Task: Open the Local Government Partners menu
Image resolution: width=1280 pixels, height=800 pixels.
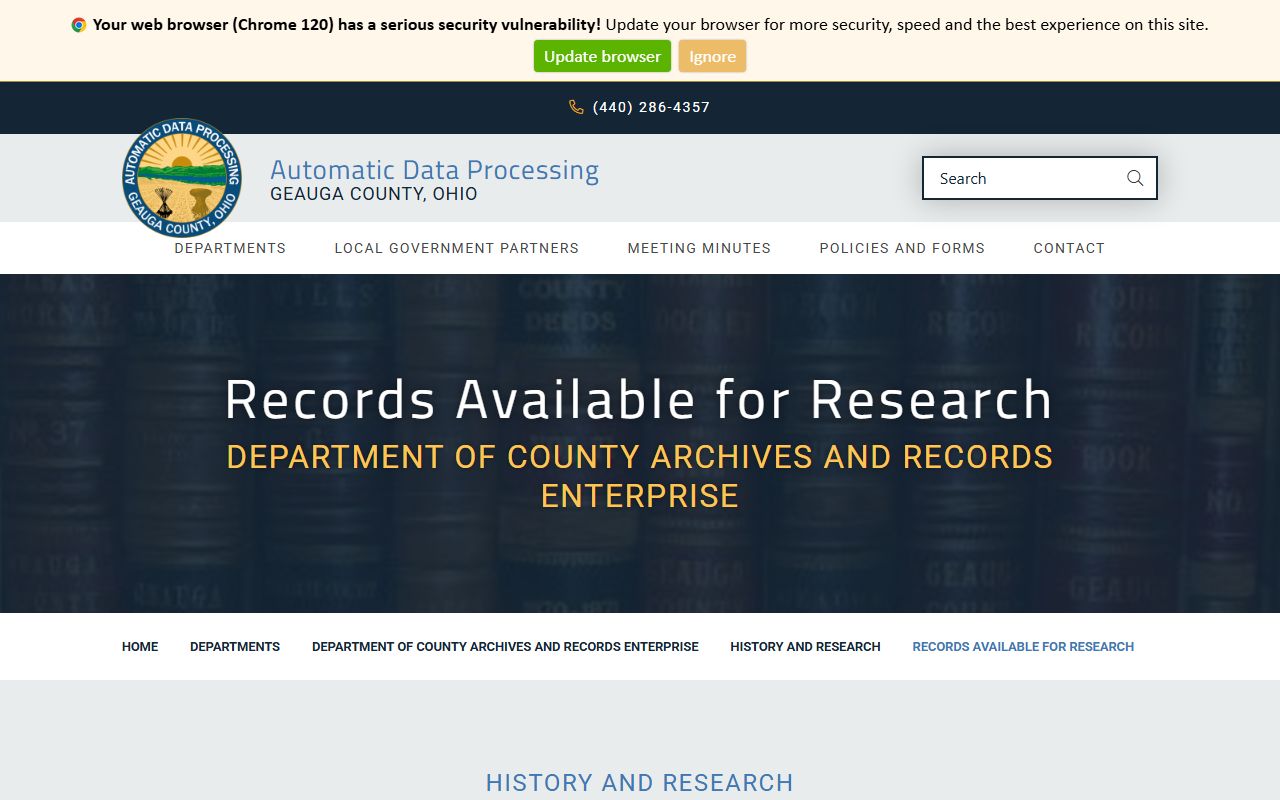Action: tap(457, 248)
